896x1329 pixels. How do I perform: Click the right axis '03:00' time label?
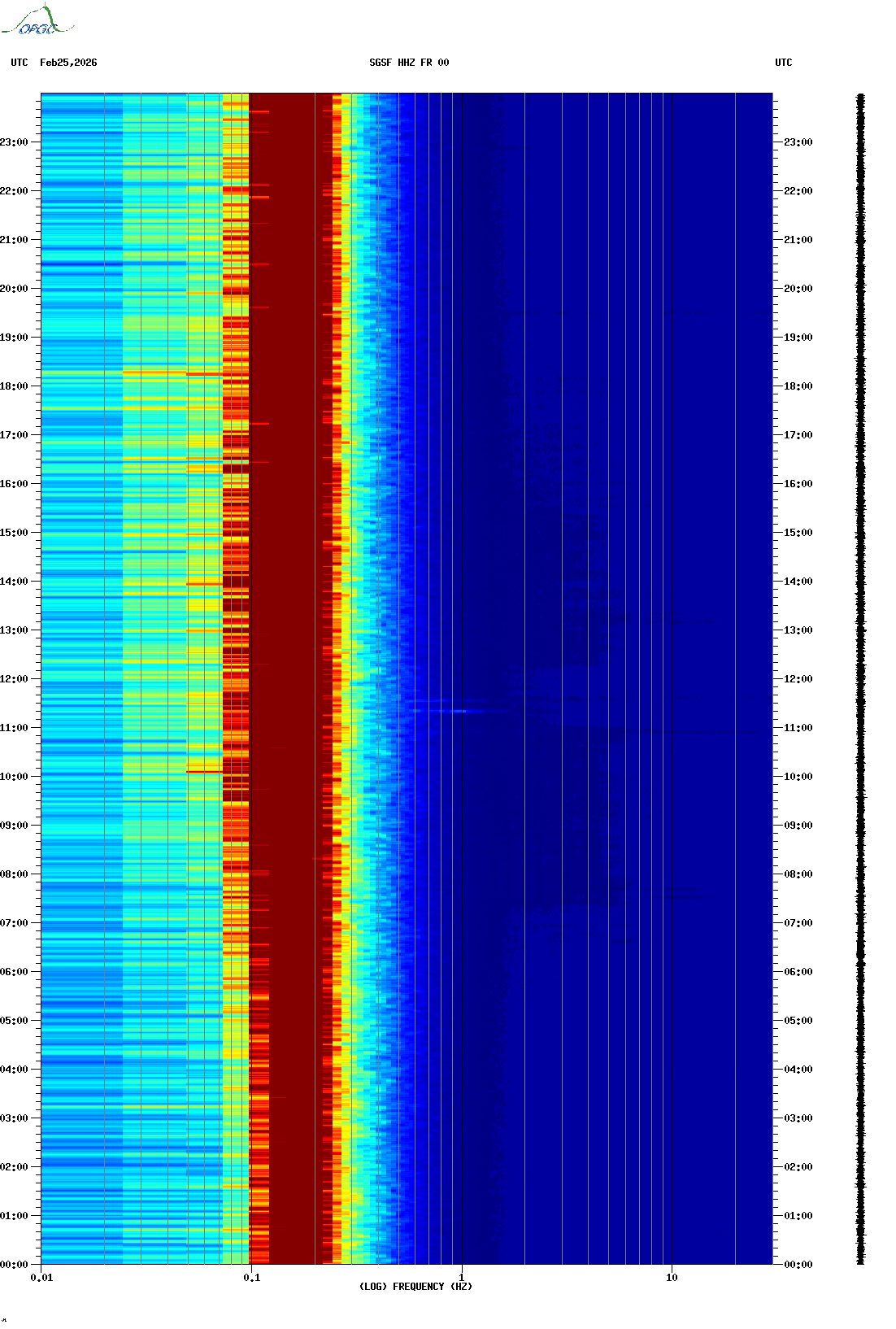798,1118
